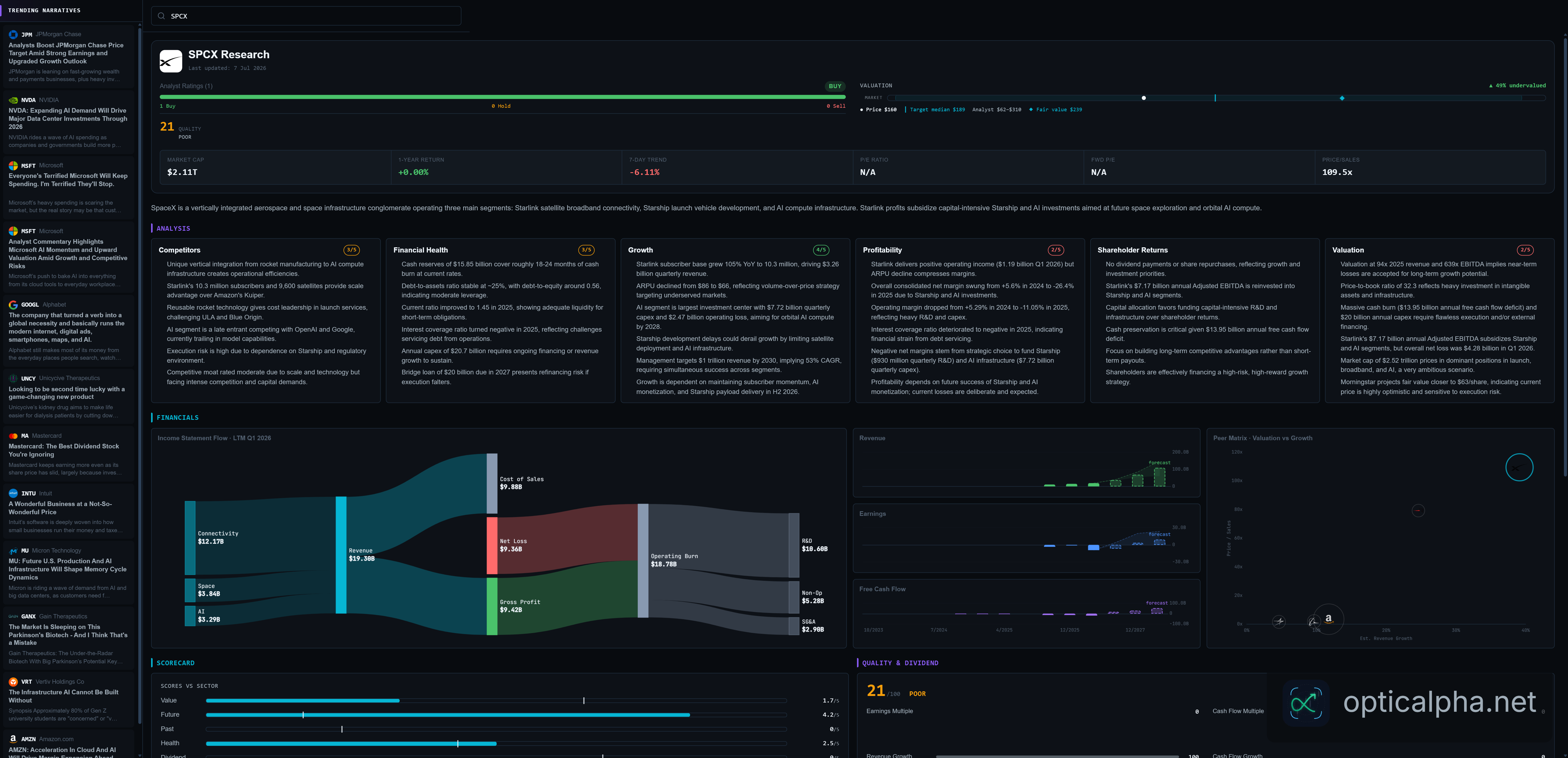Image resolution: width=1568 pixels, height=758 pixels.
Task: Click the R&D $10.60B Sankey node
Action: (794, 545)
